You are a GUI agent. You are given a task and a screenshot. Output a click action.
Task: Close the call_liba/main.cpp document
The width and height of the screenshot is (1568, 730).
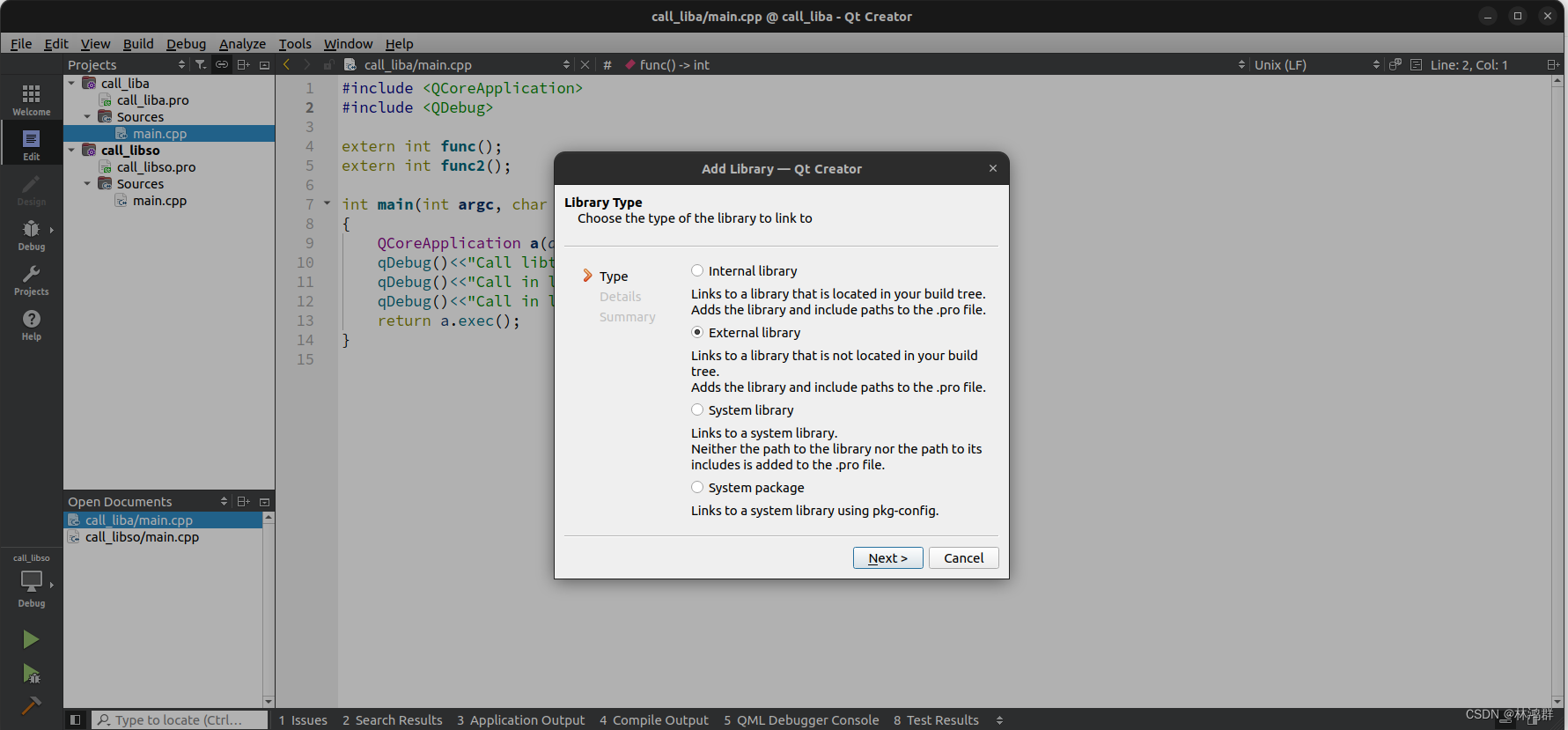coord(585,64)
